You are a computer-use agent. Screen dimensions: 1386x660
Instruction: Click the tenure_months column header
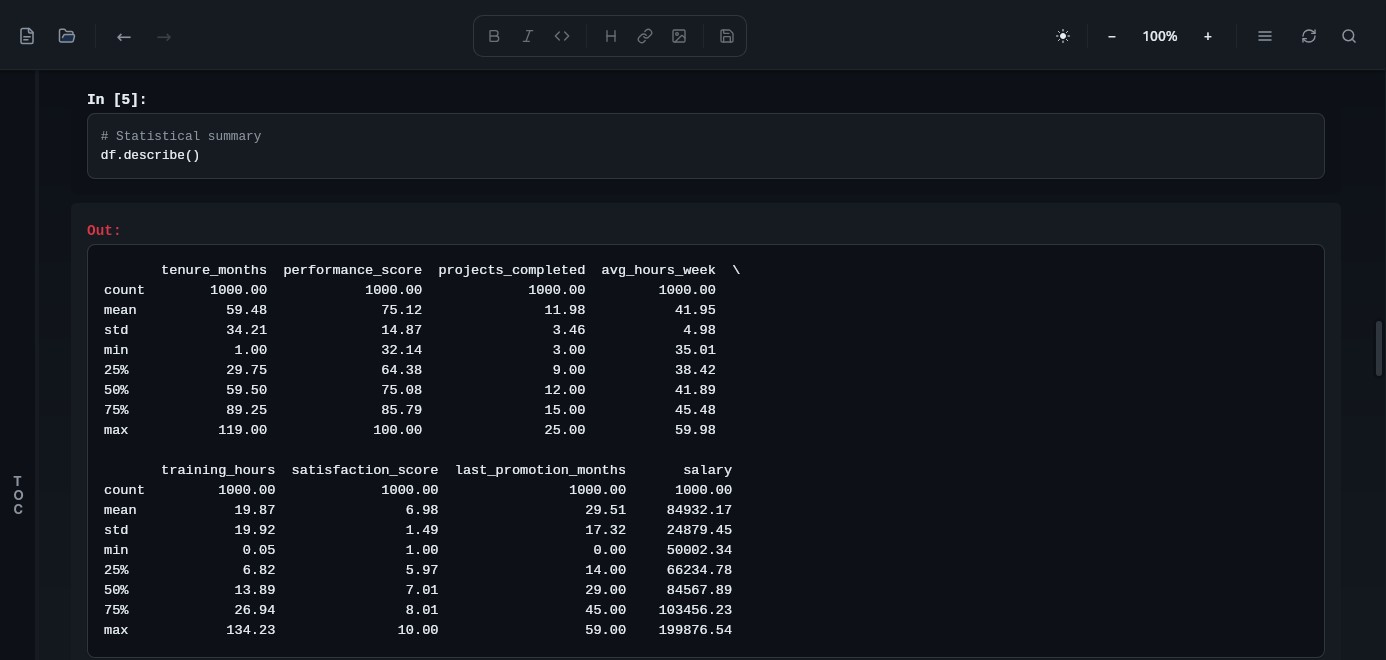tap(214, 270)
